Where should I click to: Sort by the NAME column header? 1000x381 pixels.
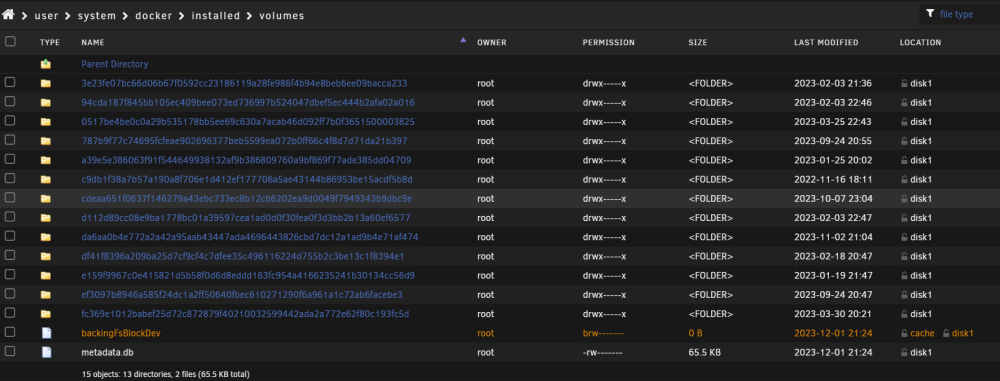point(93,43)
